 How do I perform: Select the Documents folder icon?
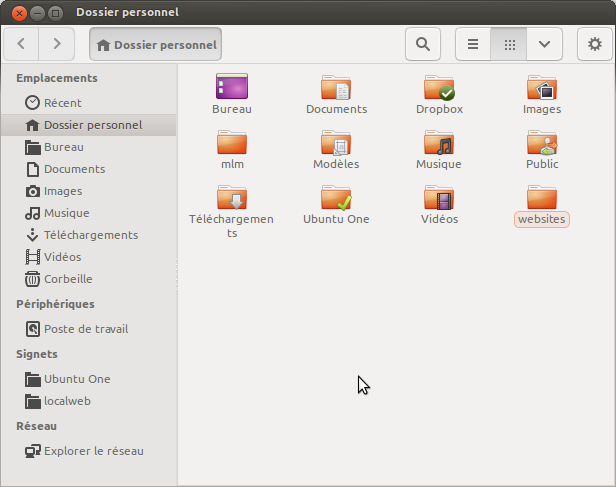(x=336, y=87)
